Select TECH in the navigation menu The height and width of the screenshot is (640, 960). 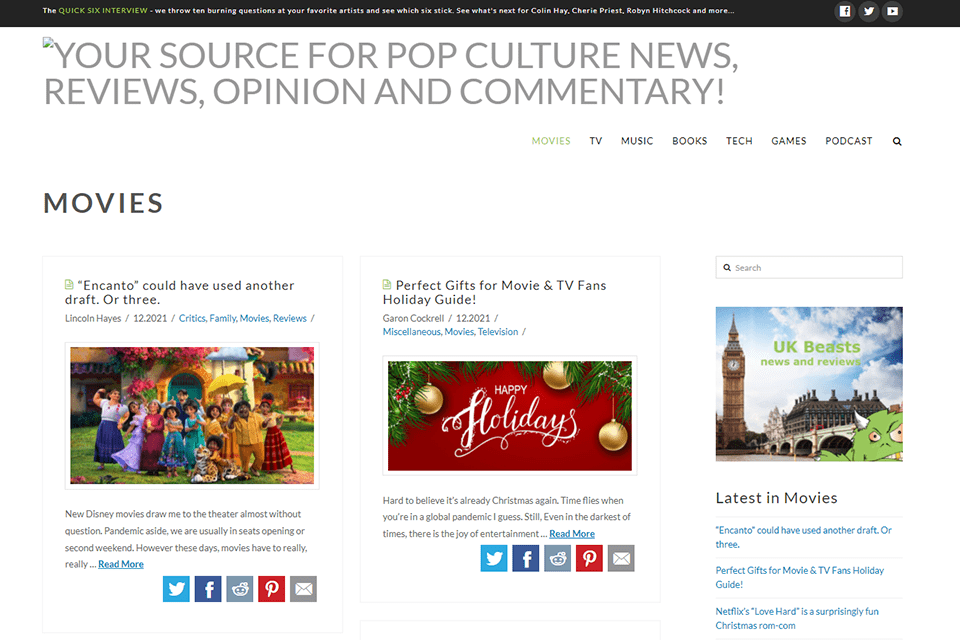coord(739,141)
